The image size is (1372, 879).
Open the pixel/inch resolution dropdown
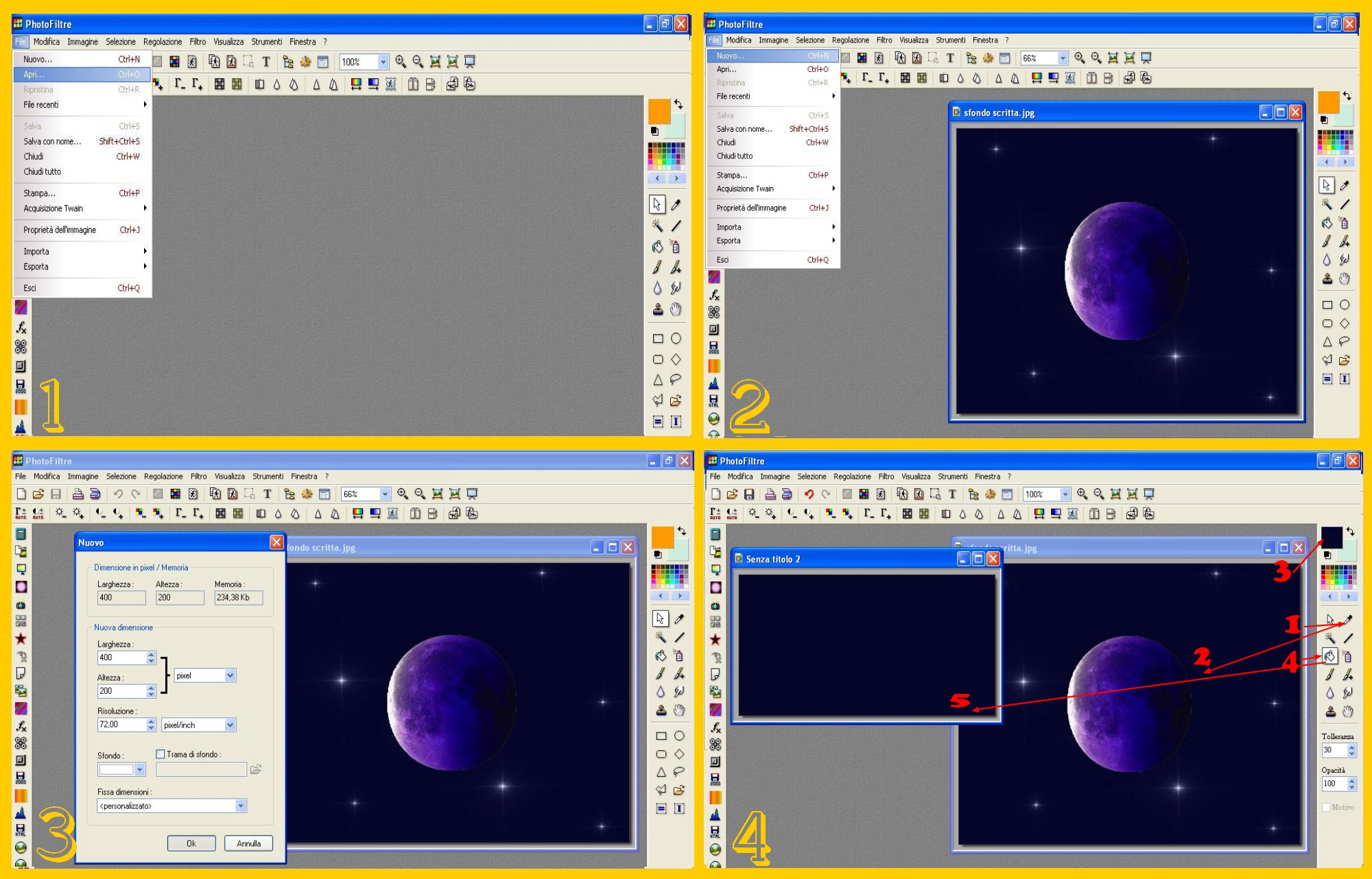230,725
